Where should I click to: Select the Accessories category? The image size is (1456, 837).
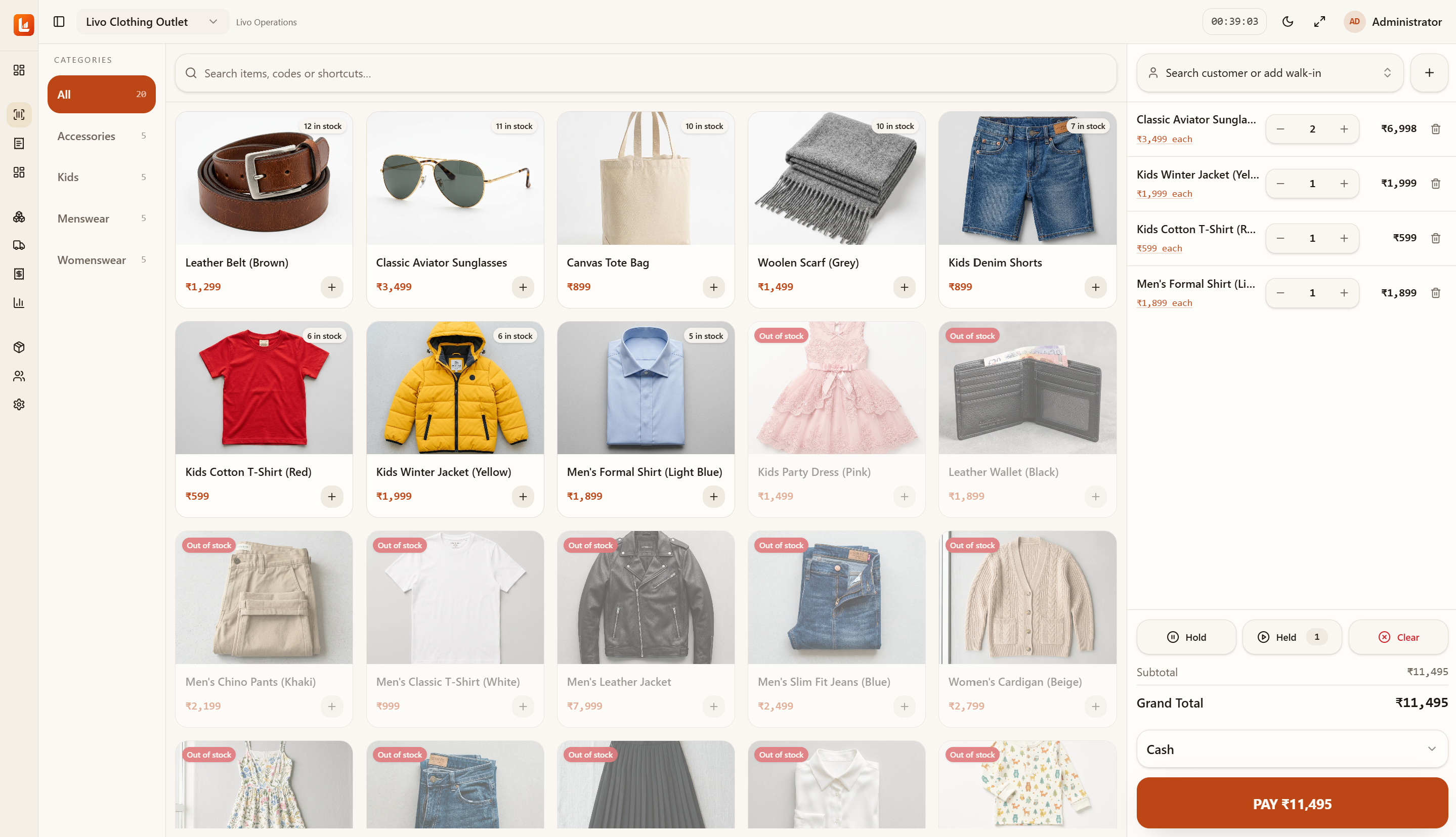point(101,136)
